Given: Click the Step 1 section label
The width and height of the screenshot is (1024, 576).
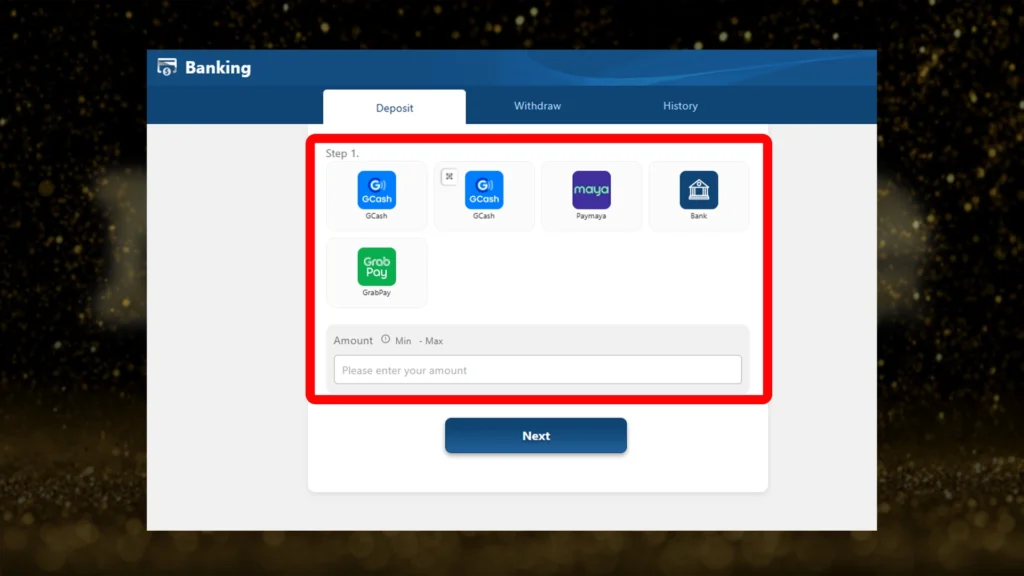Looking at the screenshot, I should 341,152.
